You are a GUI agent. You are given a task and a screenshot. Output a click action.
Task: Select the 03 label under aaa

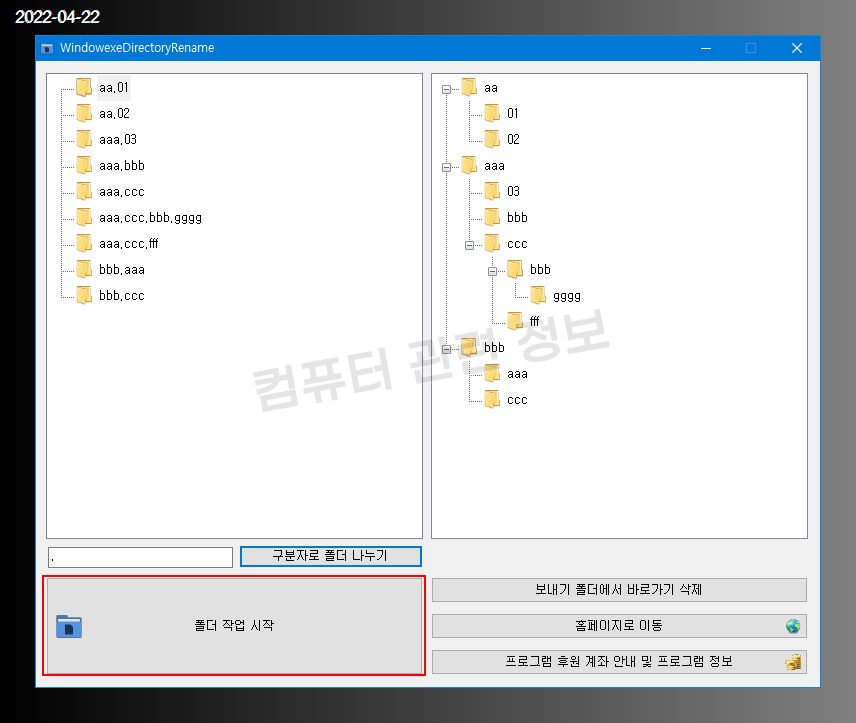click(513, 192)
